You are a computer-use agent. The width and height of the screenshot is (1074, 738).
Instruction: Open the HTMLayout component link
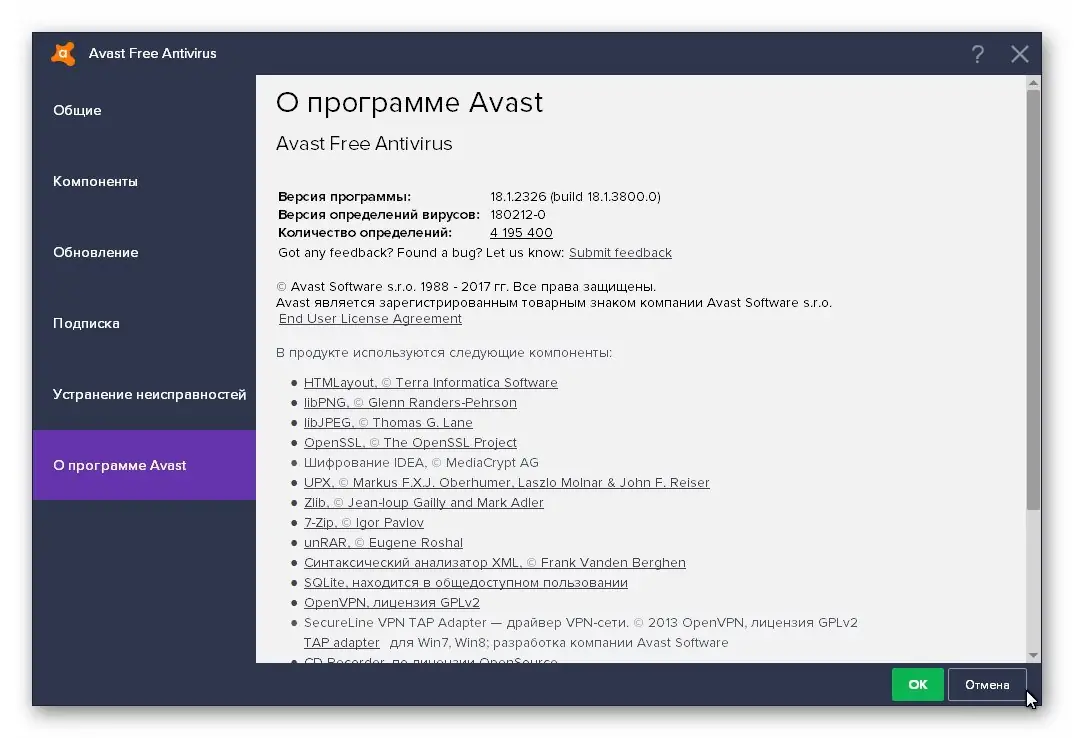pos(431,382)
